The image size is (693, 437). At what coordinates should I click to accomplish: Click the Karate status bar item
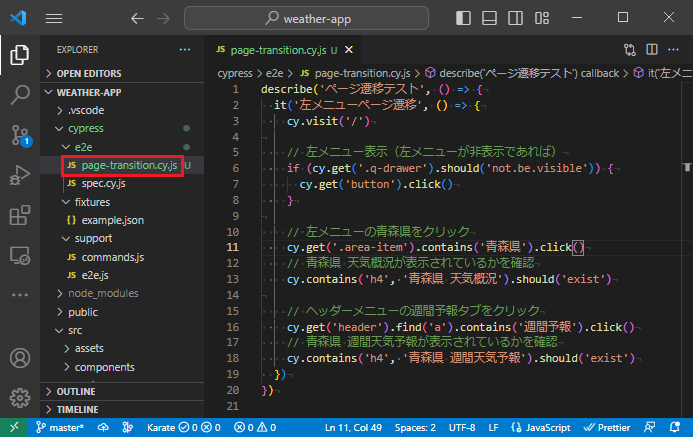coord(183,427)
